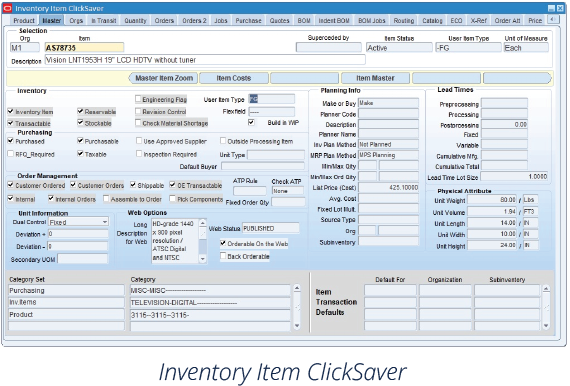Open the Catalog tab

tap(432, 21)
